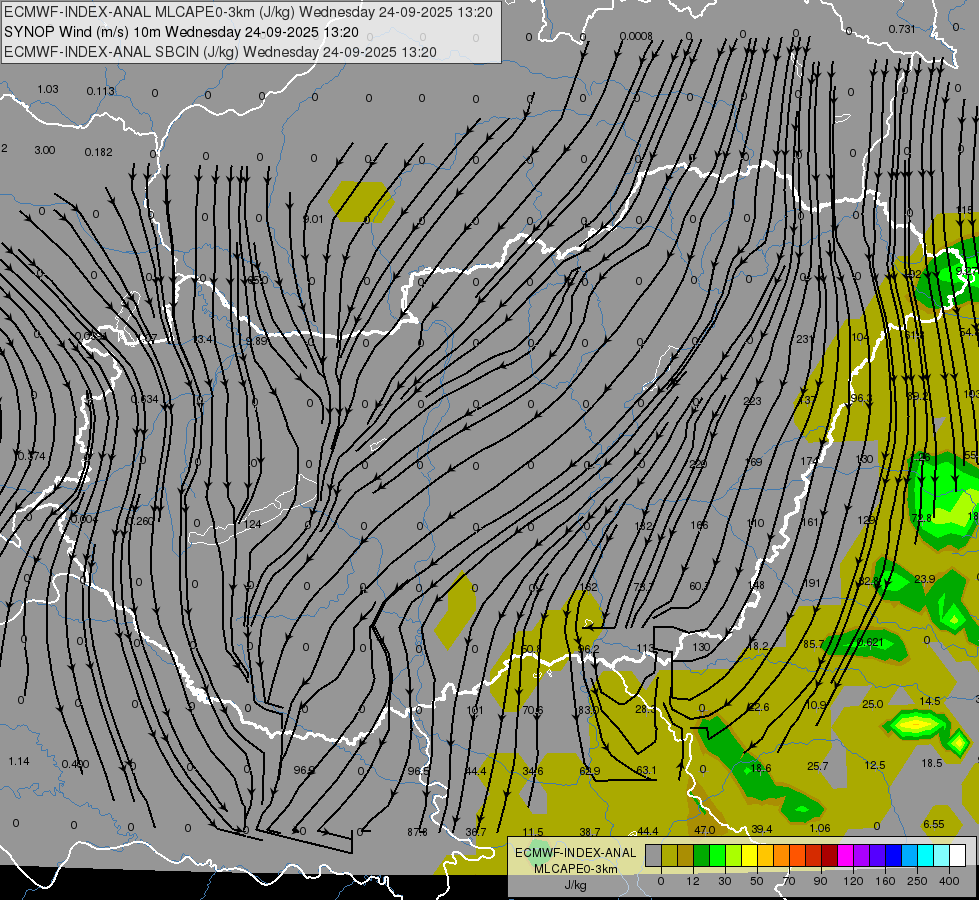Image resolution: width=979 pixels, height=900 pixels.
Task: Click the legend tick label 12
Action: [x=692, y=881]
